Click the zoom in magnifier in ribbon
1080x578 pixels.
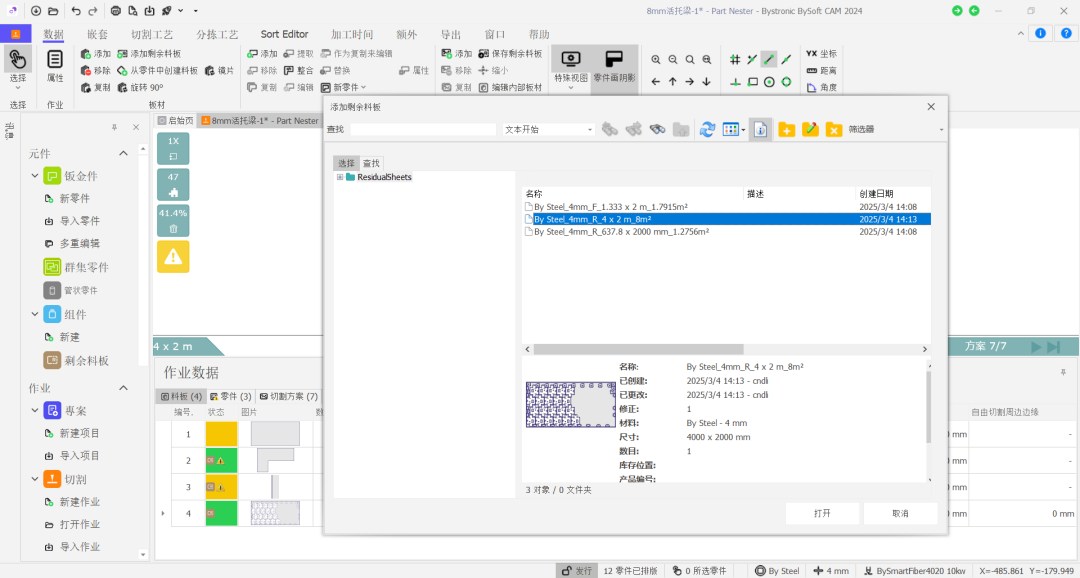(656, 59)
